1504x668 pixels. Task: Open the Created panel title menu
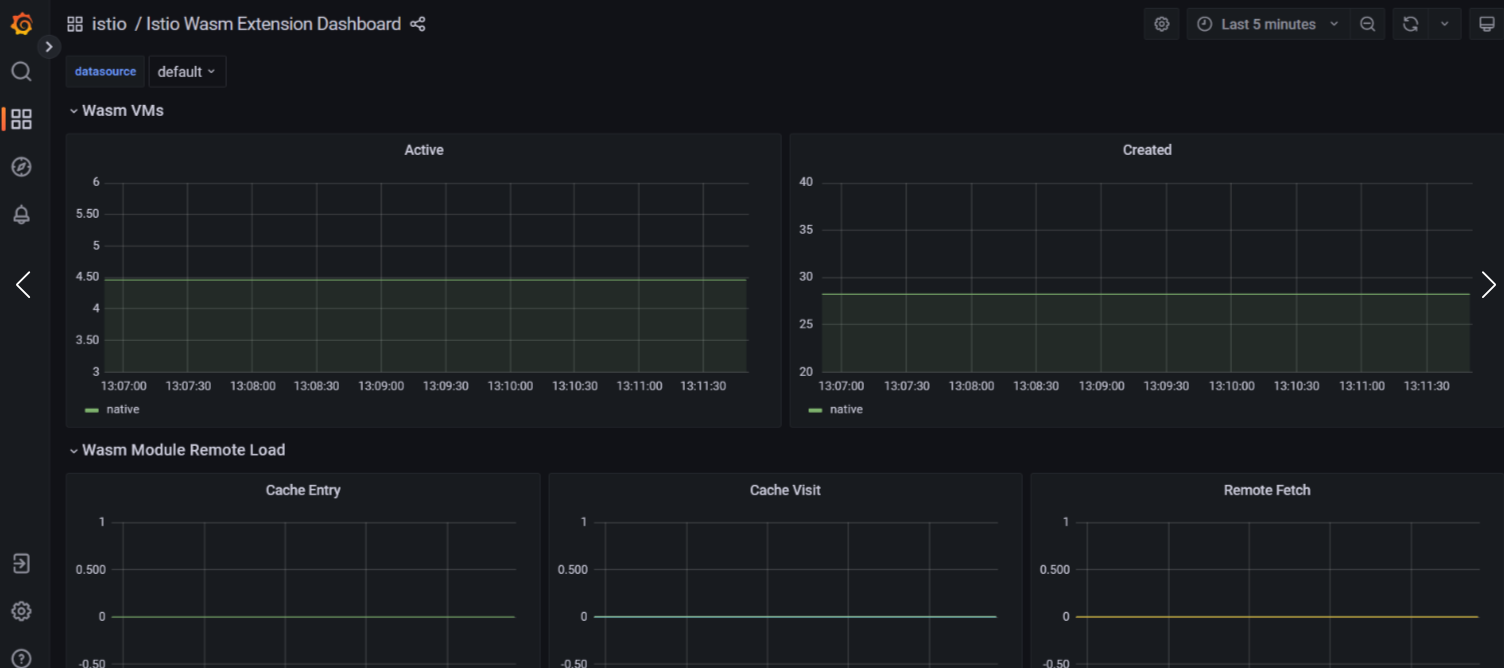[x=1147, y=150]
